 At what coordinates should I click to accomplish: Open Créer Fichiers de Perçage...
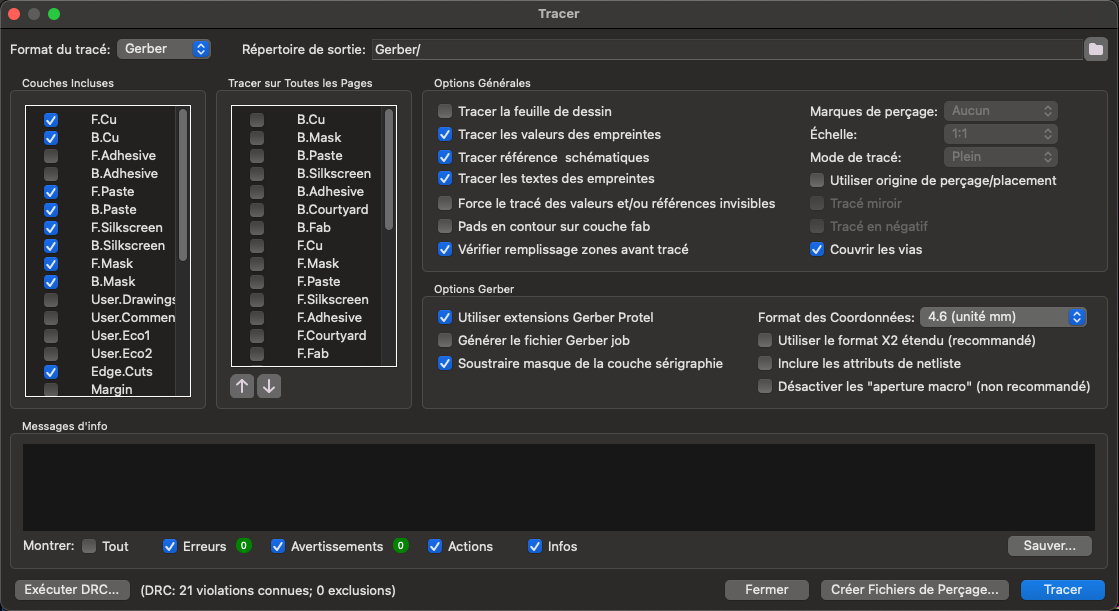[915, 590]
